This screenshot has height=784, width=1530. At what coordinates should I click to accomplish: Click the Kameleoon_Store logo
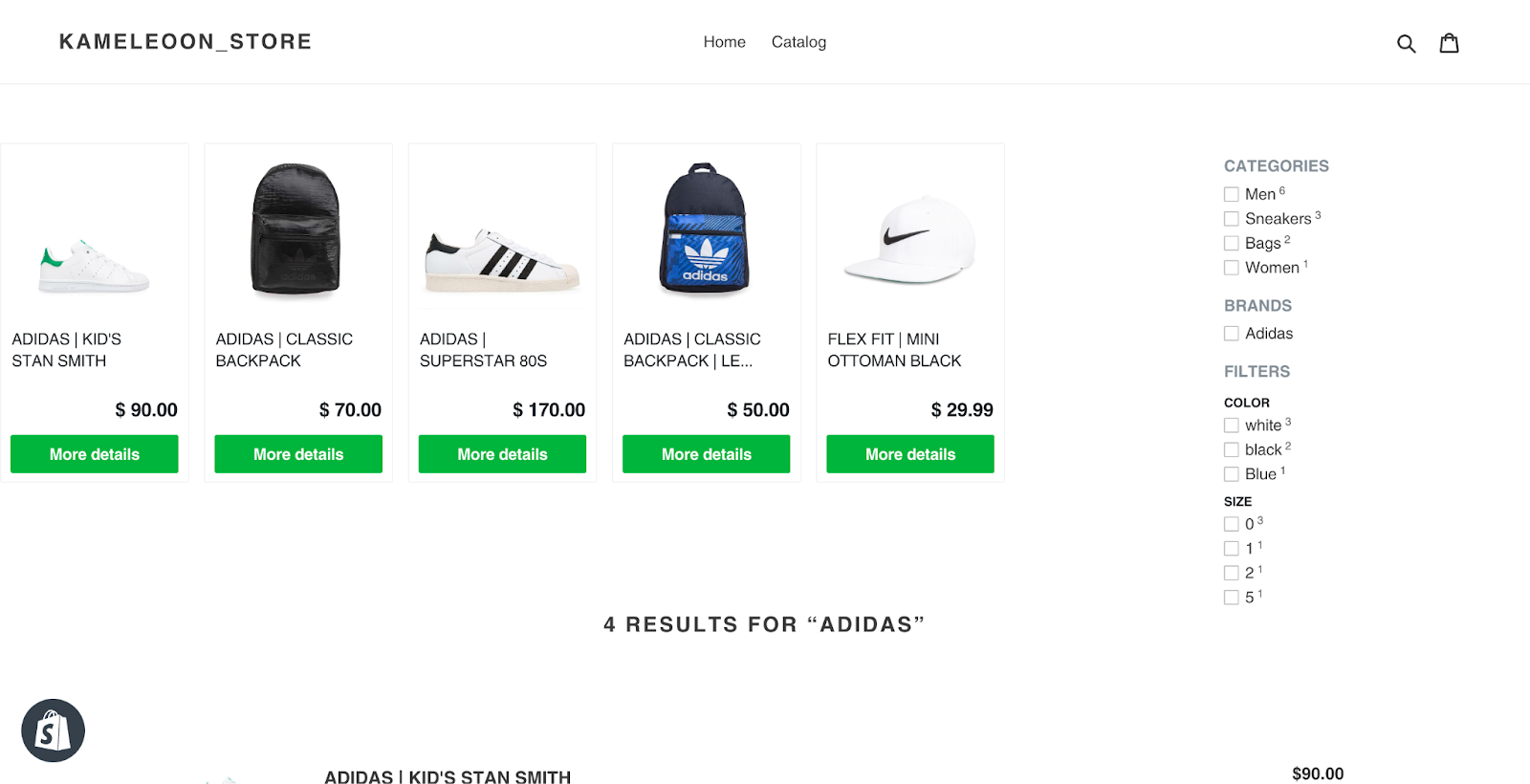186,42
